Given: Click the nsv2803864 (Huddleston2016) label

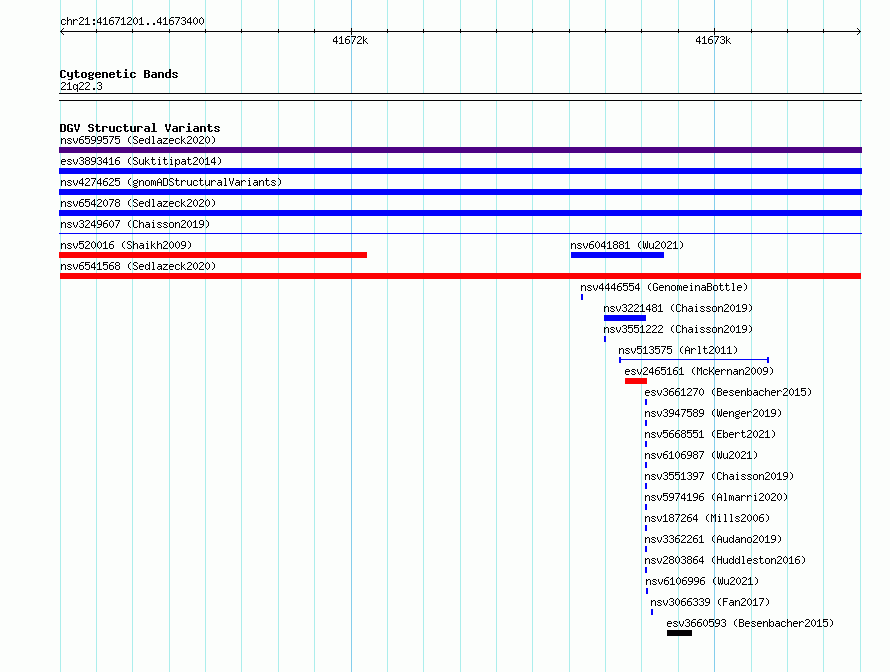Looking at the screenshot, I should tap(725, 560).
